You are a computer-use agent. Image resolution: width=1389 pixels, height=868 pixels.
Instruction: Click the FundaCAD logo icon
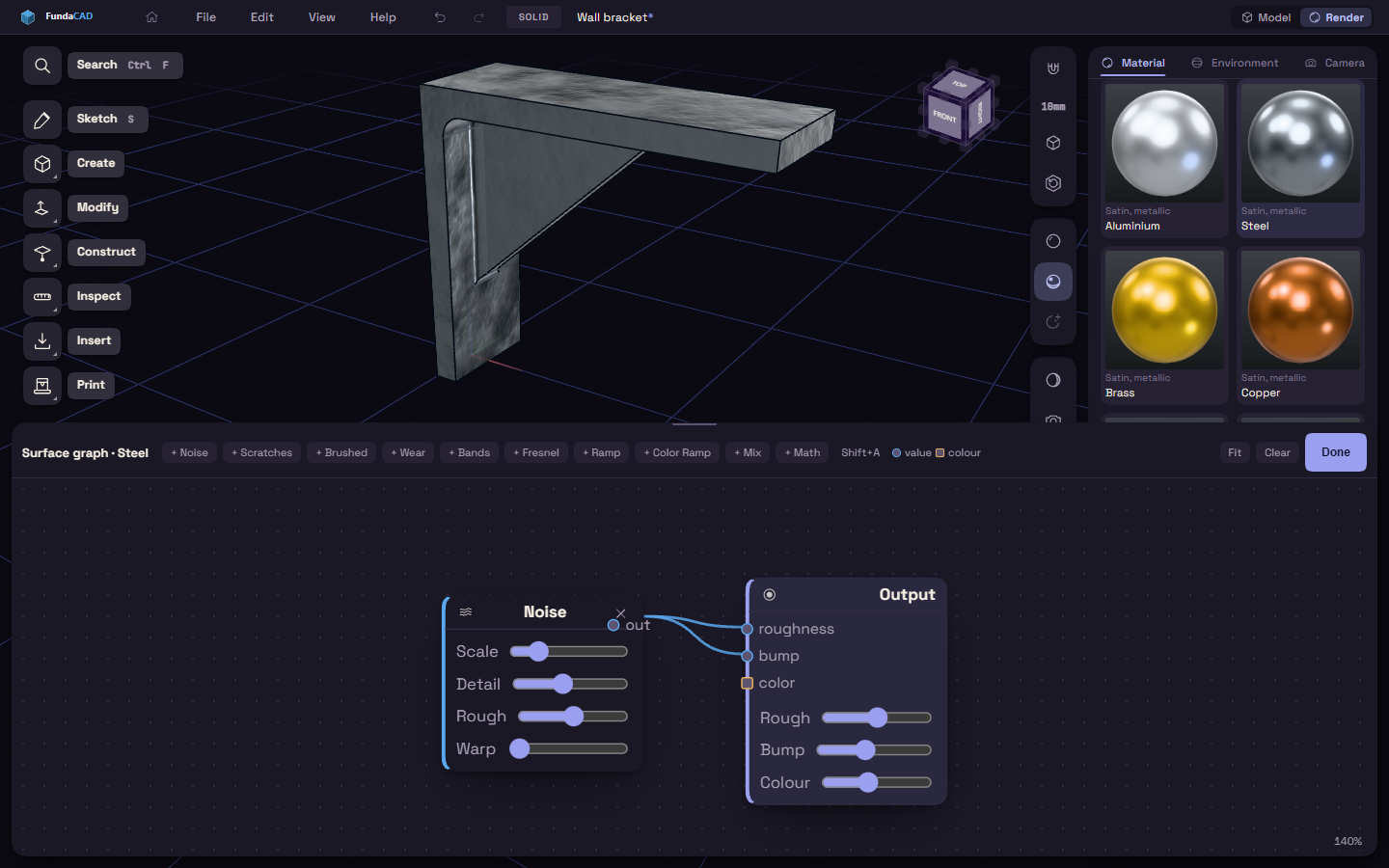[28, 17]
